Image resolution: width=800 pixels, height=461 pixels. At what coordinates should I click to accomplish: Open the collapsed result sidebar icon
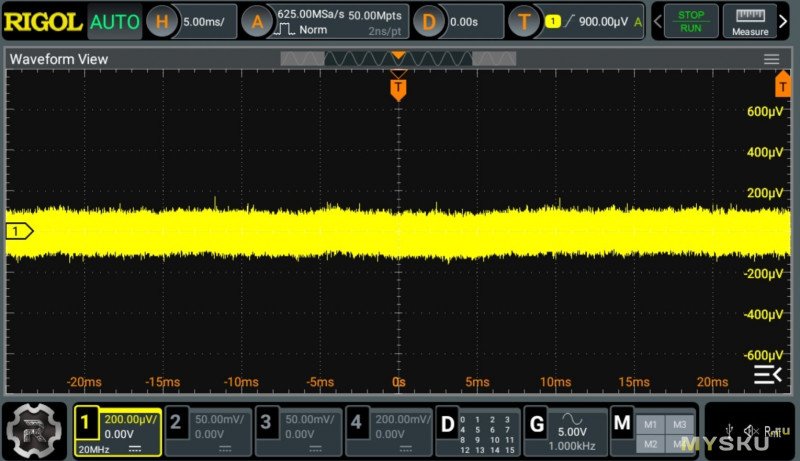point(767,374)
